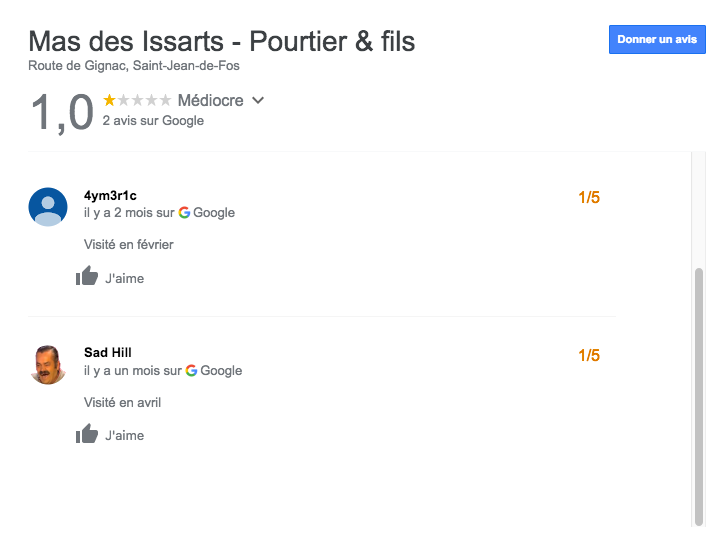This screenshot has width=727, height=541.
Task: Expand the Médiocre rating chevron
Action: coord(258,100)
